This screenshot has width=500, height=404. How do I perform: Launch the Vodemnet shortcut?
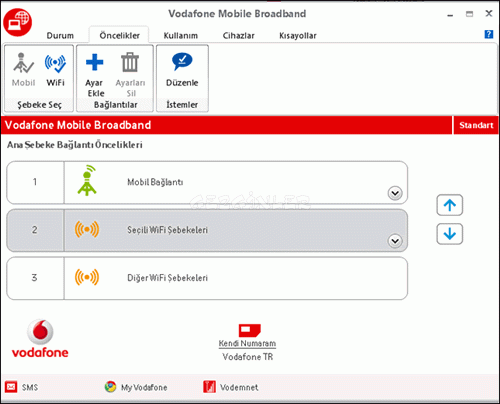click(231, 387)
